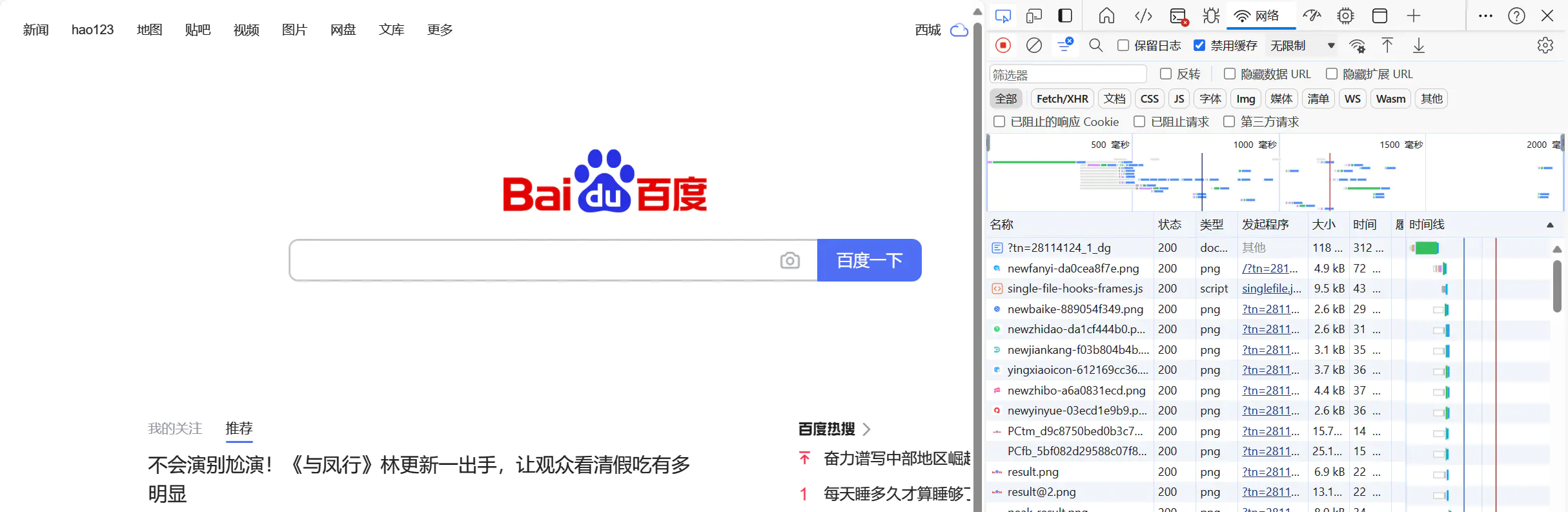Screen dimensions: 1568x512
Task: Stop recording network log
Action: tap(1003, 45)
